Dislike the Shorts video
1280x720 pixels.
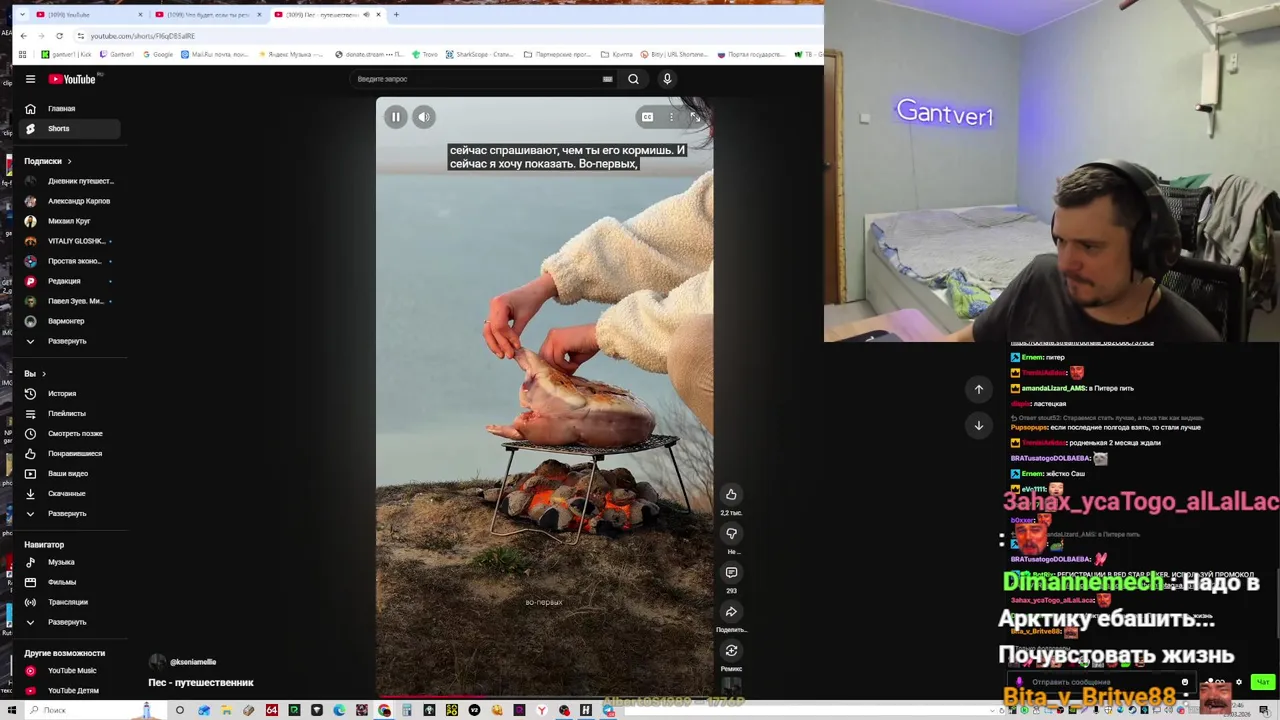click(731, 533)
